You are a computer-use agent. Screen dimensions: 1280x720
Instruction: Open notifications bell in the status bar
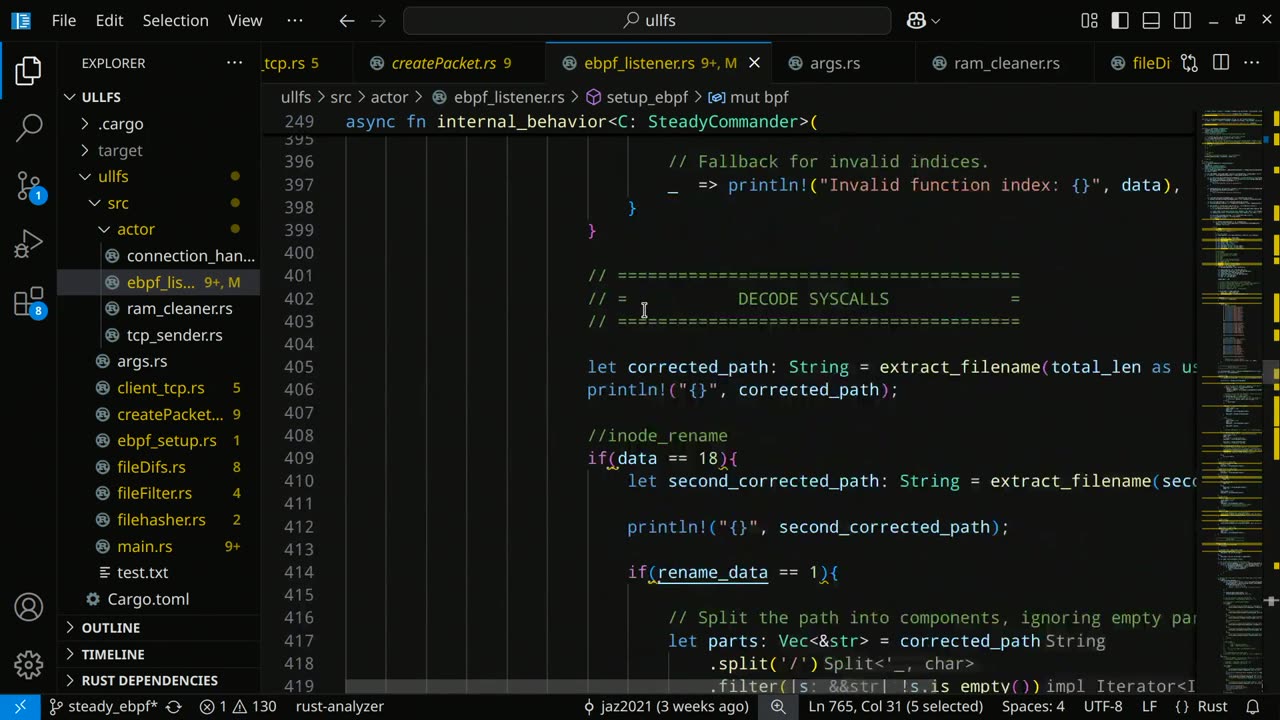tap(1255, 706)
